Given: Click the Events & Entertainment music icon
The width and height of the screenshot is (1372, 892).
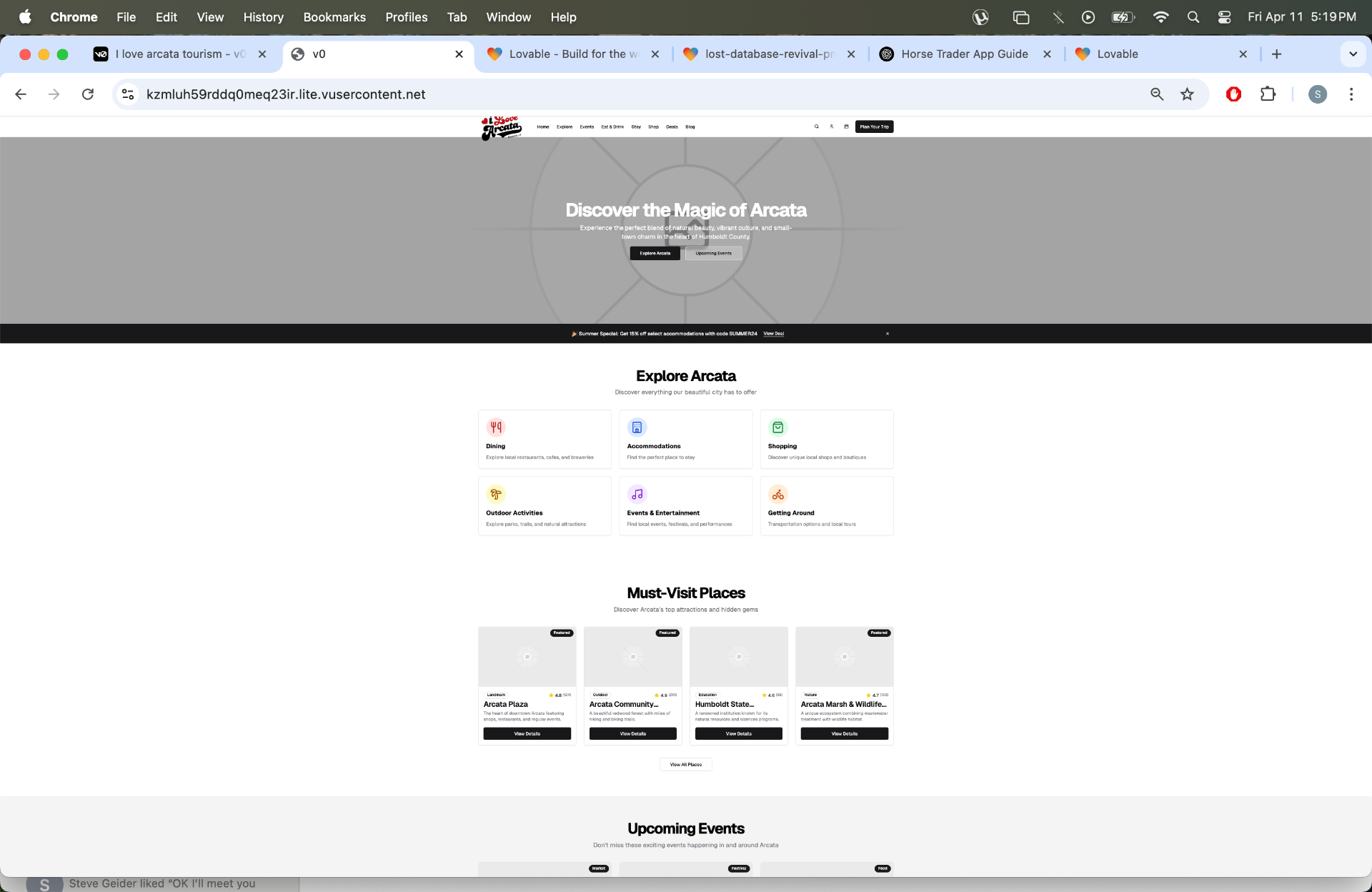Looking at the screenshot, I should tap(637, 495).
